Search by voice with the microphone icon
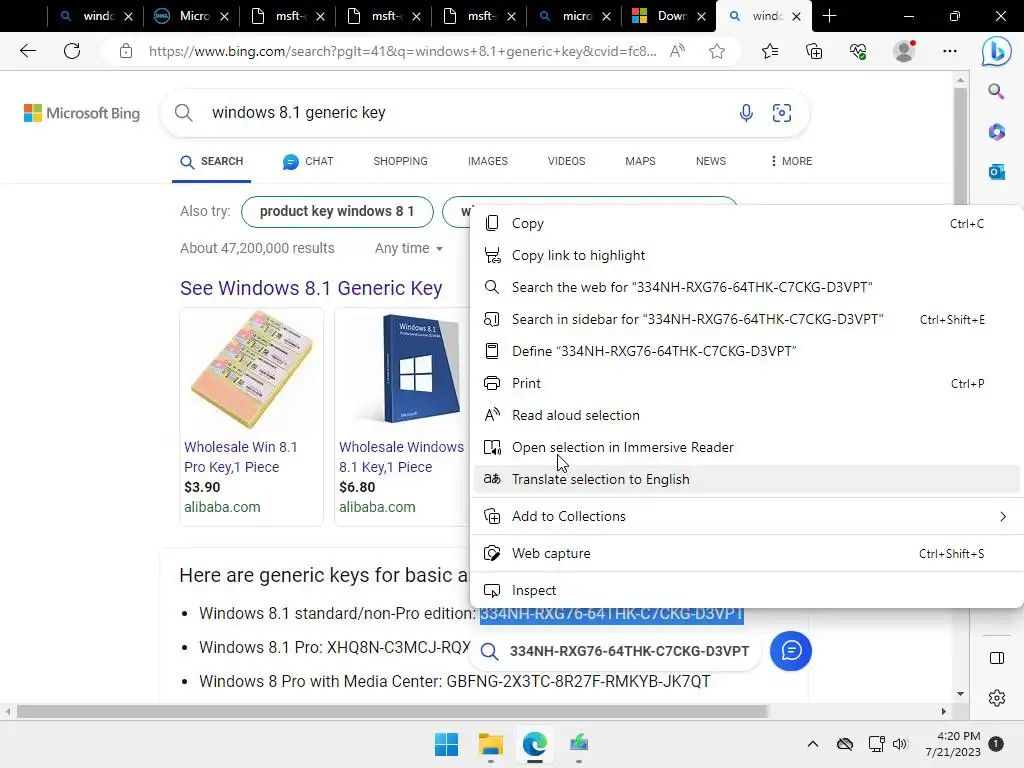This screenshot has height=768, width=1024. (746, 113)
